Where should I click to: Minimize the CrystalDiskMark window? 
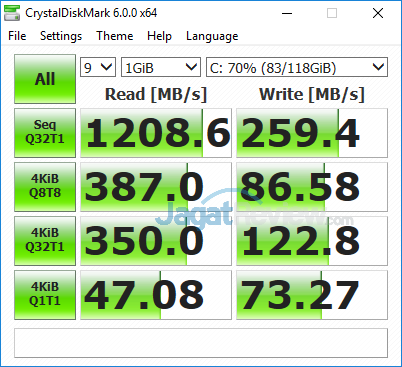coord(287,13)
